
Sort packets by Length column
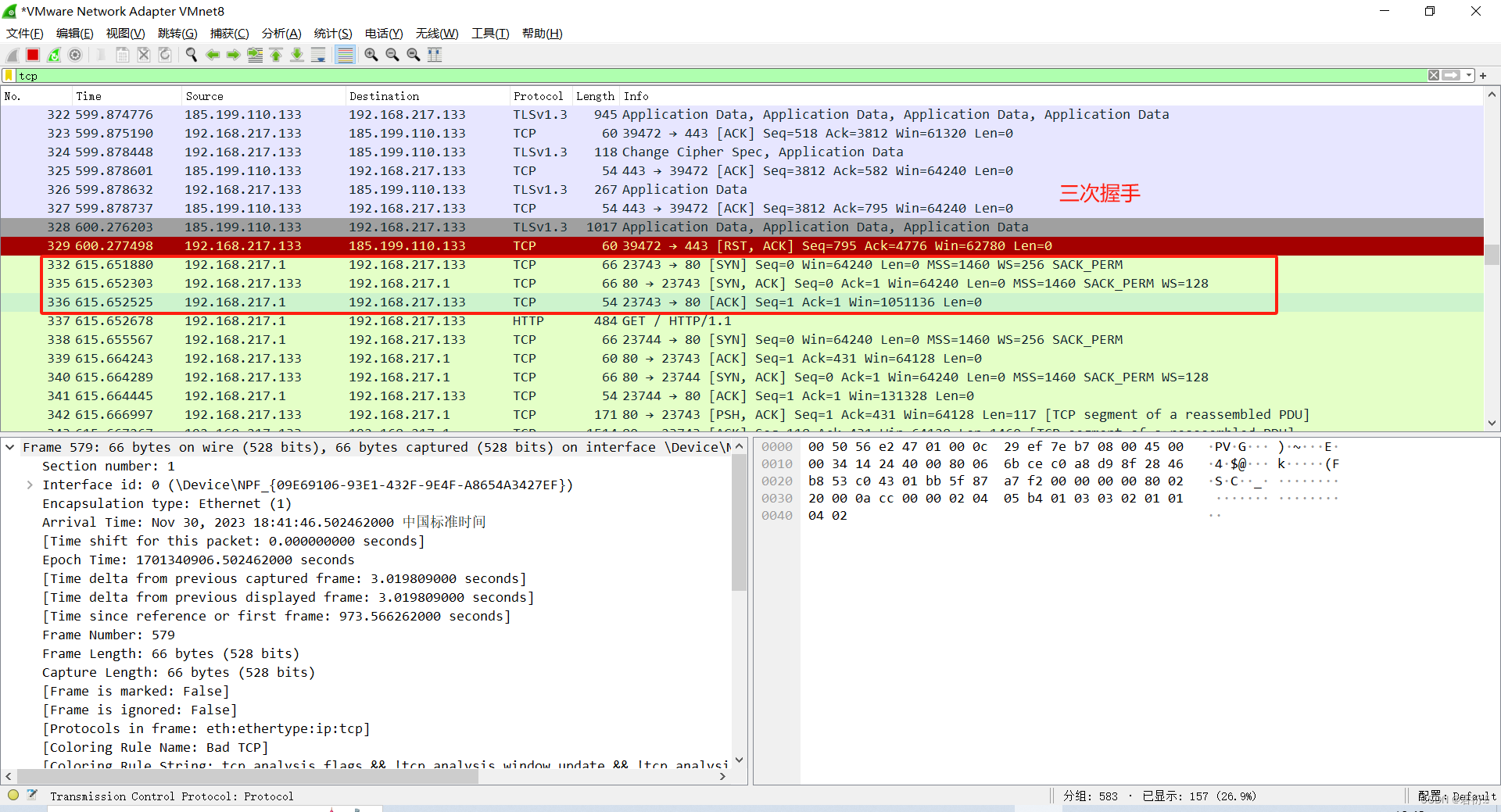pyautogui.click(x=596, y=96)
